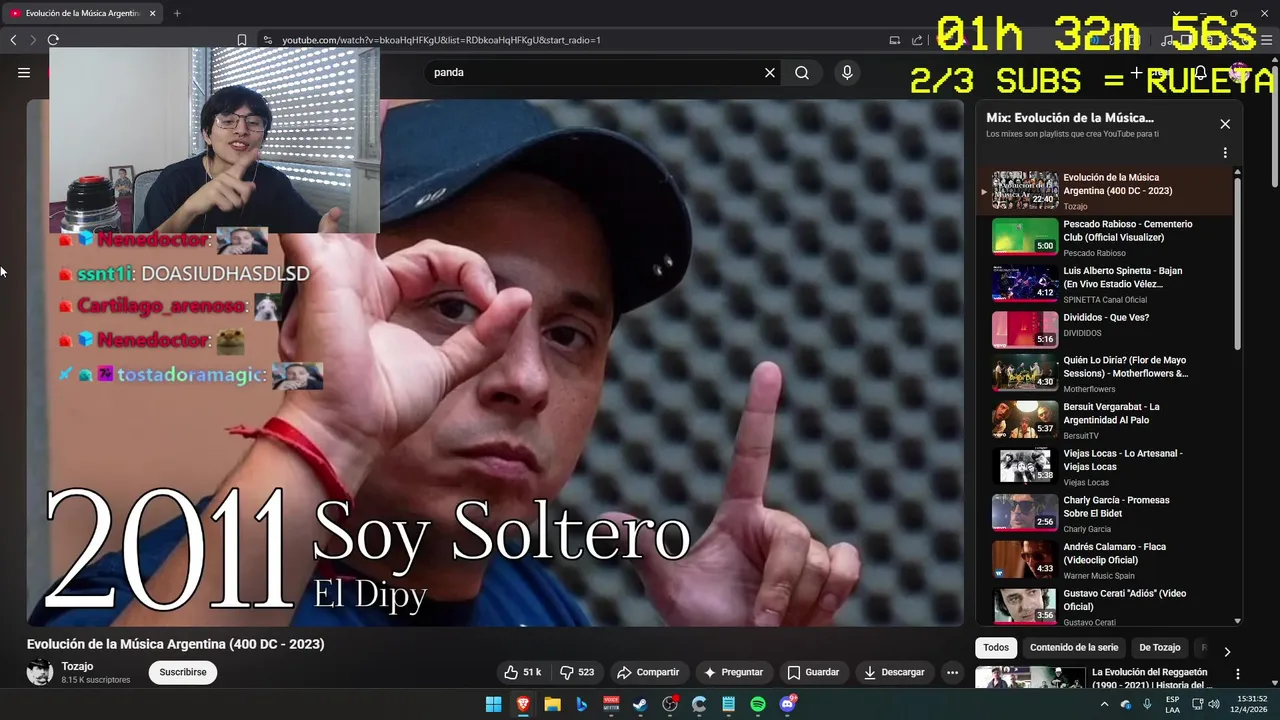Open the Notepad icon in the taskbar
Image resolution: width=1280 pixels, height=720 pixels.
click(x=728, y=705)
